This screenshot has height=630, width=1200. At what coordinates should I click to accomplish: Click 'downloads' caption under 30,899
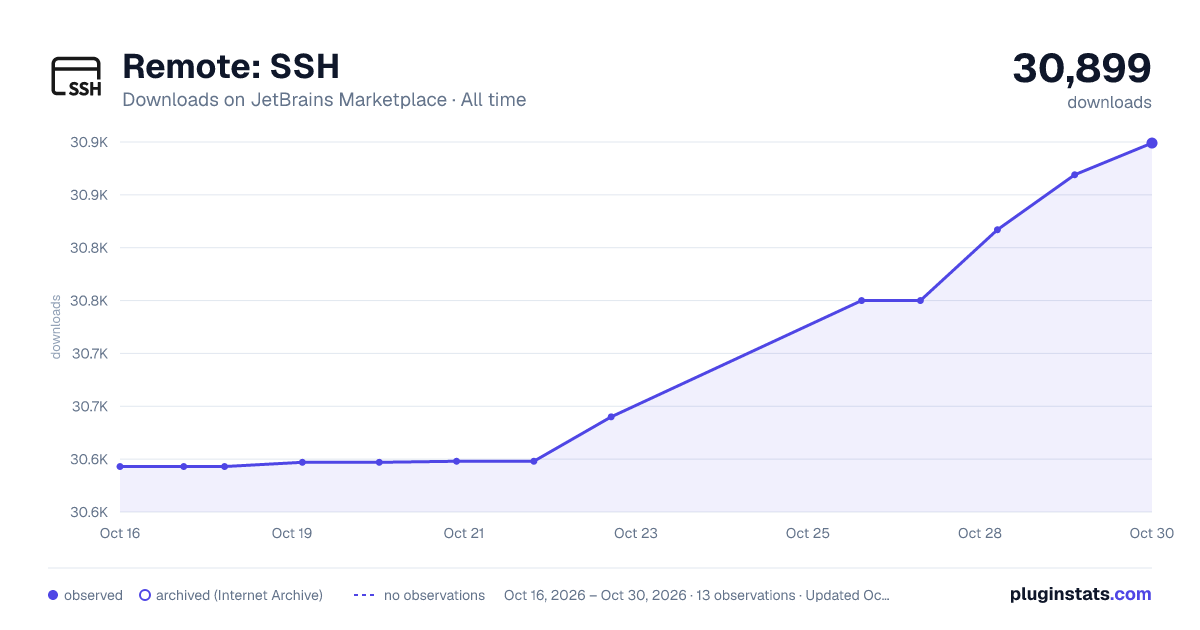pyautogui.click(x=1109, y=102)
